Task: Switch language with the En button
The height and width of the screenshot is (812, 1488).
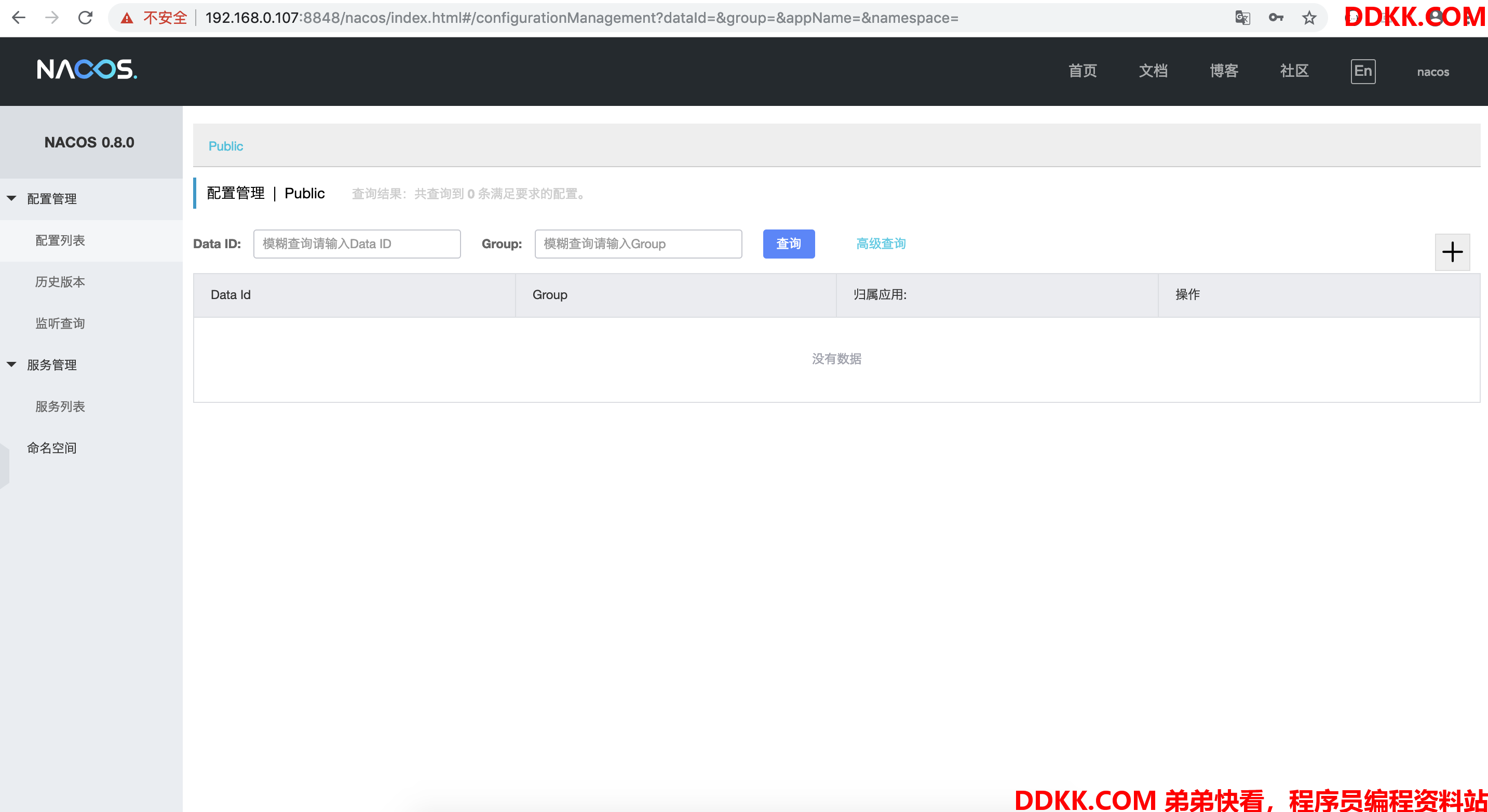Action: click(x=1363, y=72)
